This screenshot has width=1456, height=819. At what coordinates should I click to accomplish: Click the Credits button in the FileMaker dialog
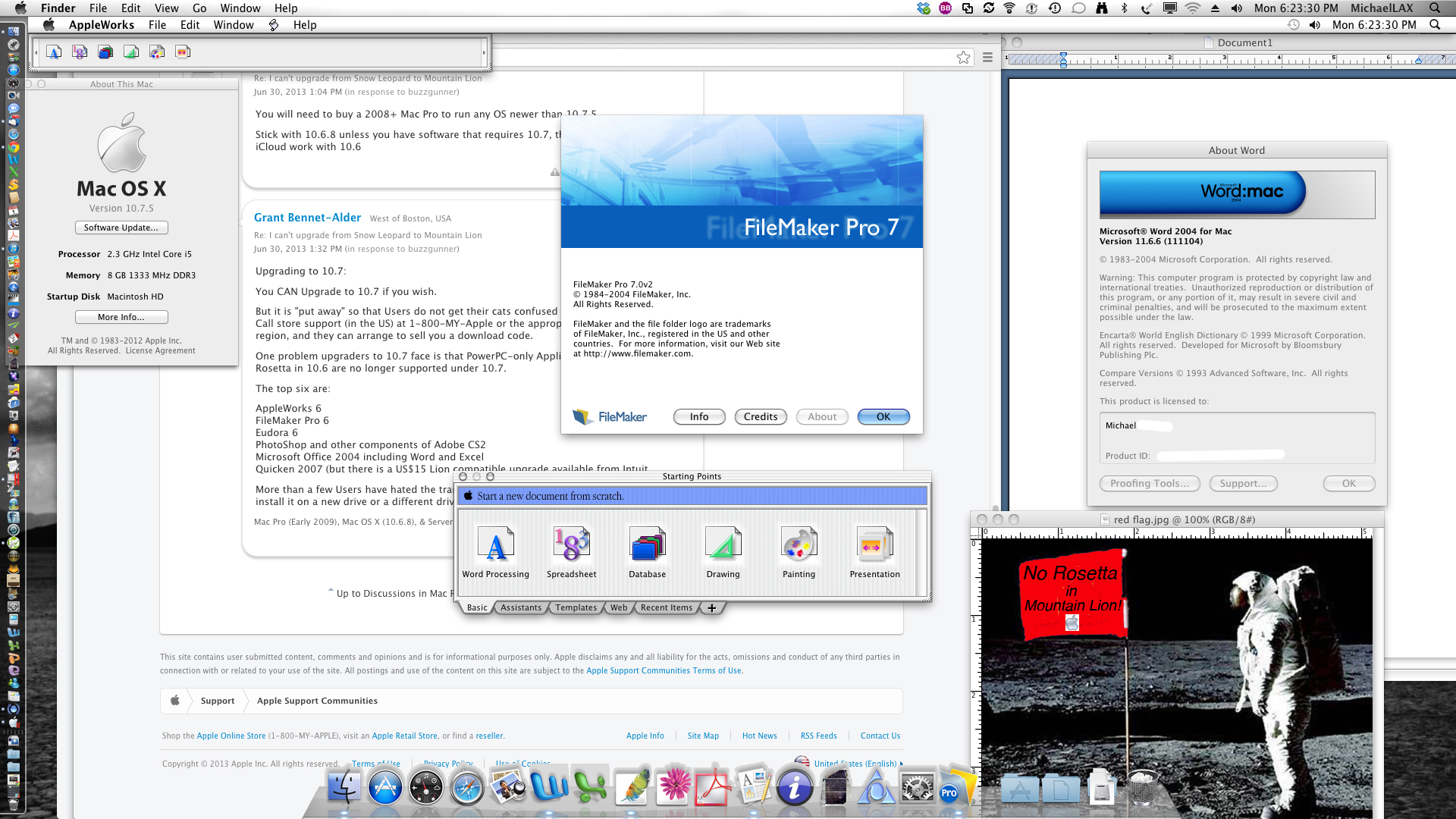click(760, 417)
